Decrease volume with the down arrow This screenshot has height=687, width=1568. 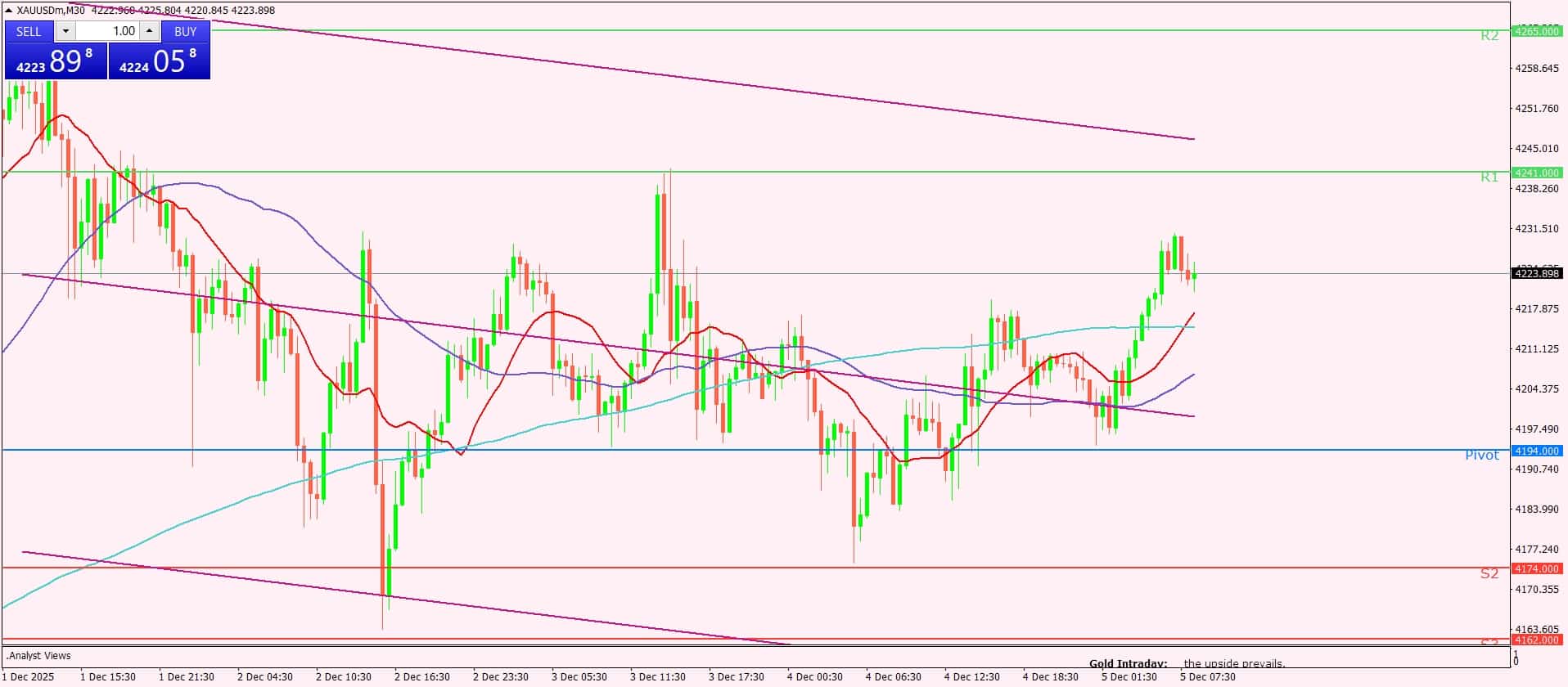[66, 31]
